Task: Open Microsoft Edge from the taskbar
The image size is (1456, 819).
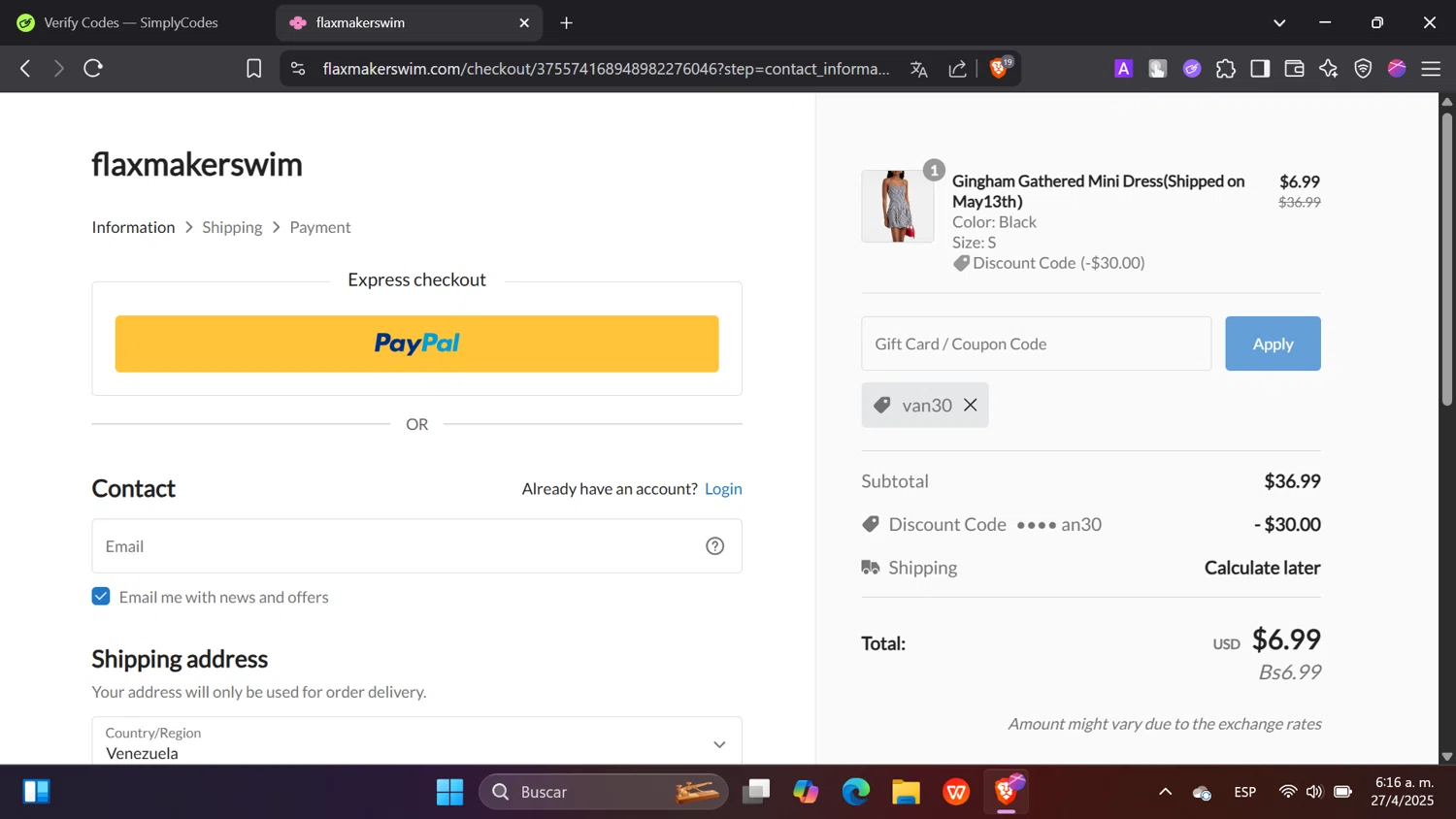Action: pyautogui.click(x=855, y=792)
